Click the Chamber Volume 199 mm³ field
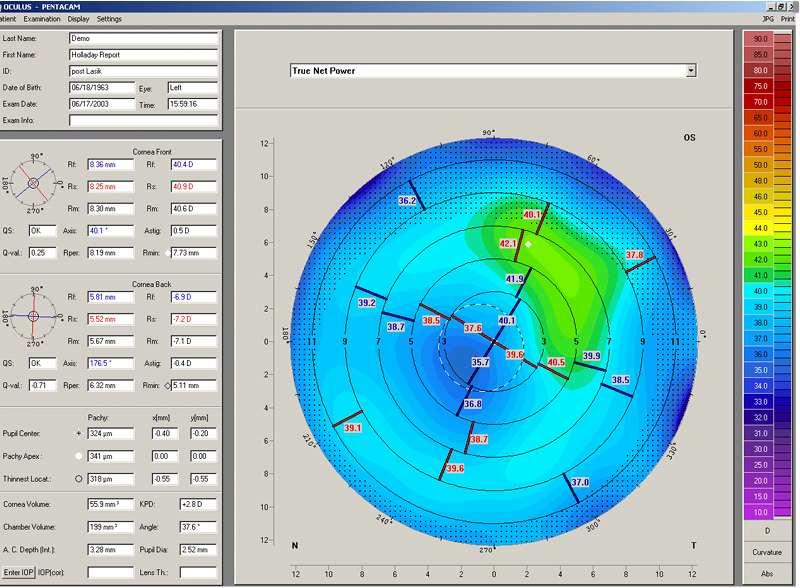This screenshot has height=588, width=800. click(110, 527)
